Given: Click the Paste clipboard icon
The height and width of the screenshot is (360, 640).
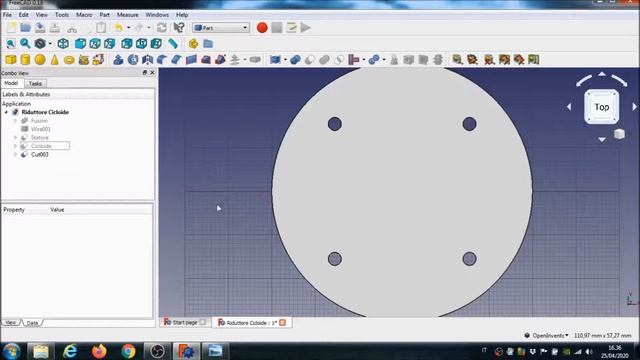Looking at the screenshot, I should 101,28.
